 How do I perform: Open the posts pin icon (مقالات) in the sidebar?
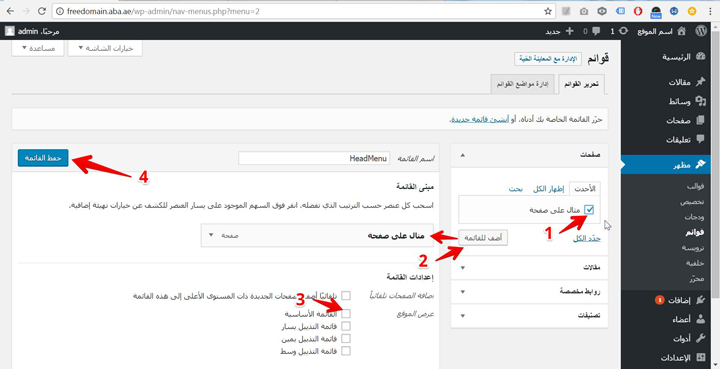tap(700, 83)
